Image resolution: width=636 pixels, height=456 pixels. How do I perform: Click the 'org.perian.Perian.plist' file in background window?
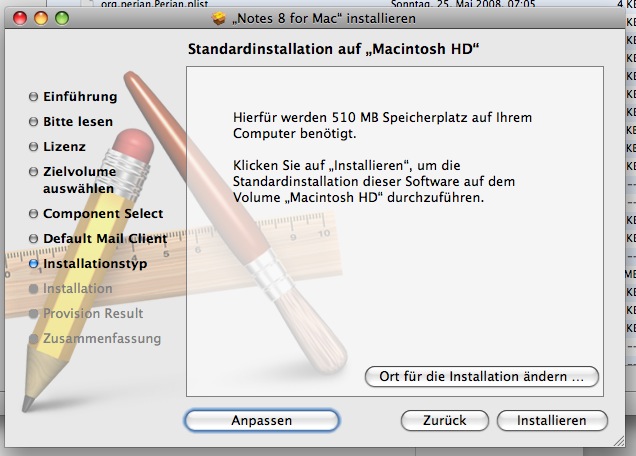(154, 4)
